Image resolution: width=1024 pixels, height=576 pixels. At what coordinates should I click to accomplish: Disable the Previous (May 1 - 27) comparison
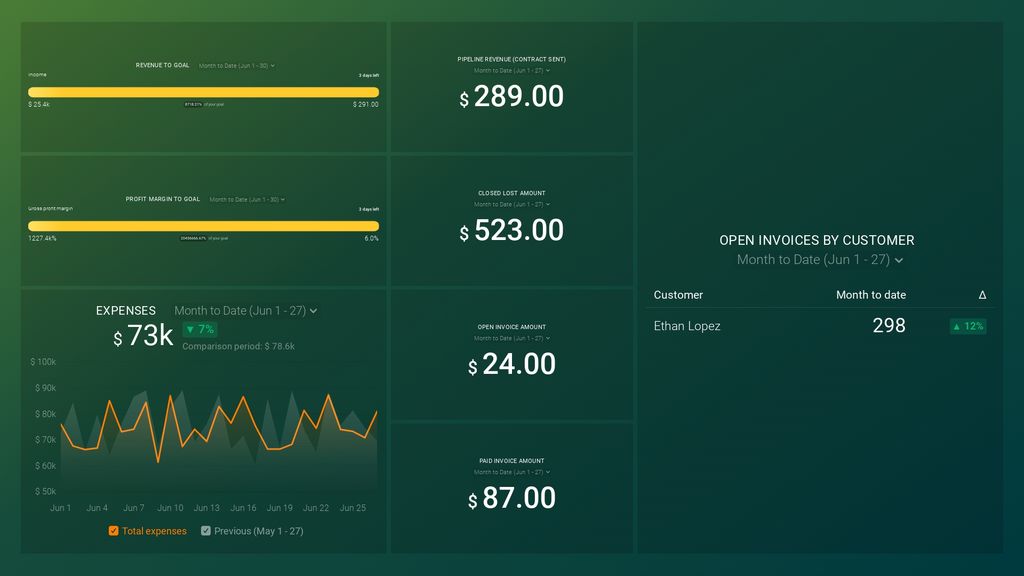tap(206, 531)
